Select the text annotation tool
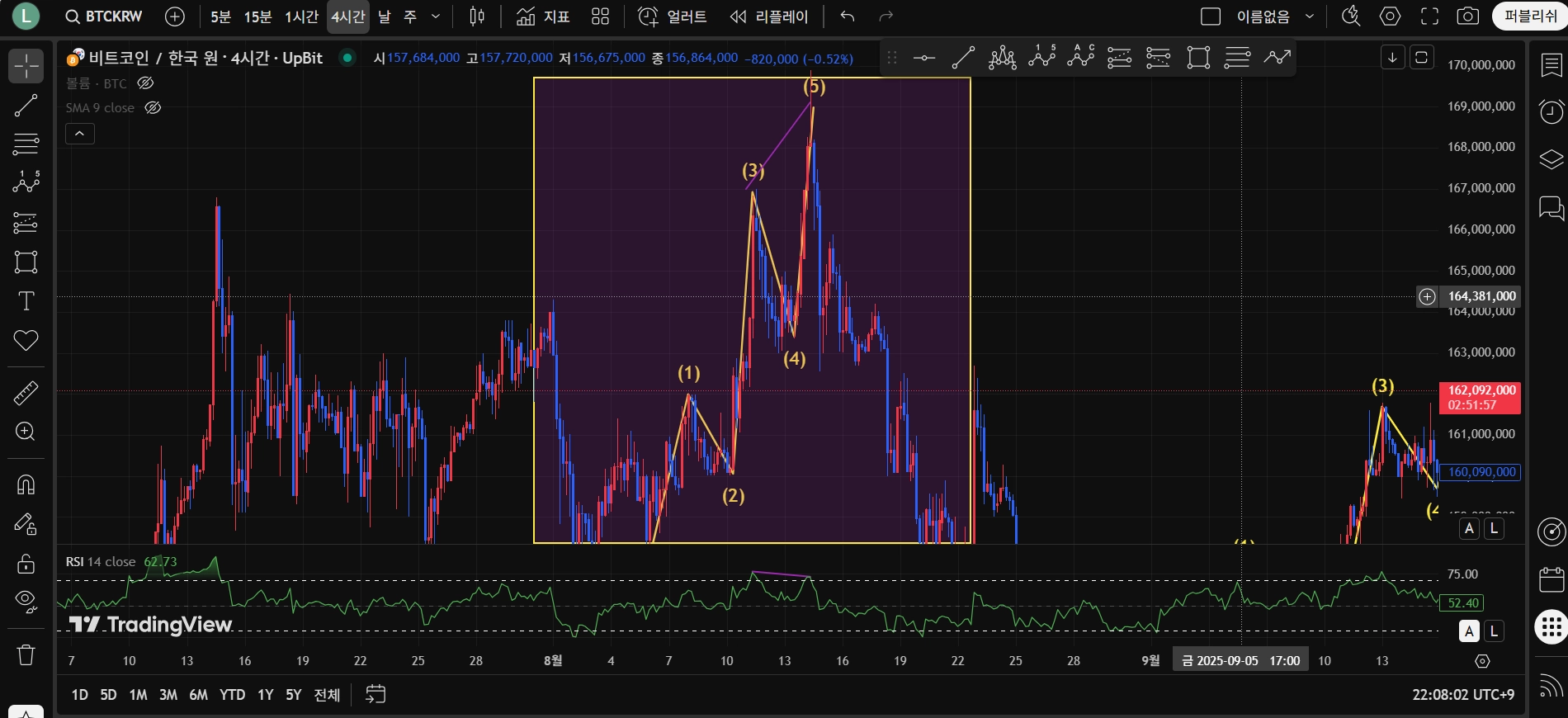The height and width of the screenshot is (718, 1568). [26, 301]
